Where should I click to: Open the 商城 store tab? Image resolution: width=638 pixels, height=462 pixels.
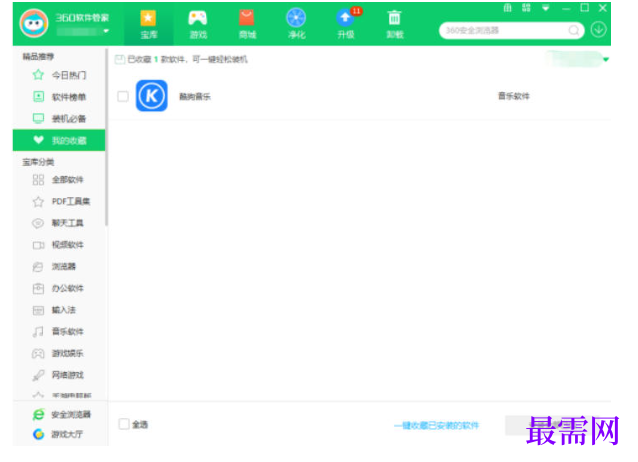(x=247, y=24)
